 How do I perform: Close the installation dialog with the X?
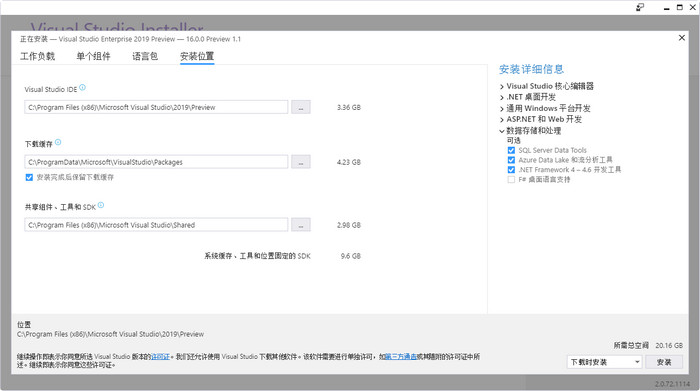tap(682, 38)
